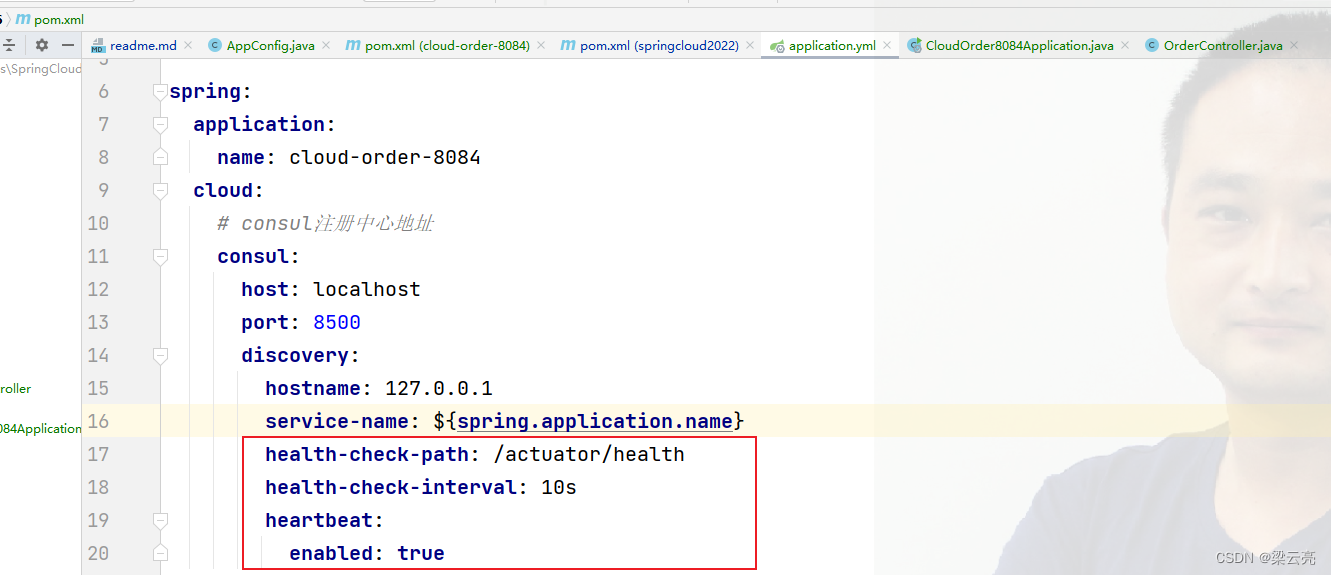Viewport: 1331px width, 575px height.
Task: Collapse the spring: block at line 6
Action: point(160,91)
